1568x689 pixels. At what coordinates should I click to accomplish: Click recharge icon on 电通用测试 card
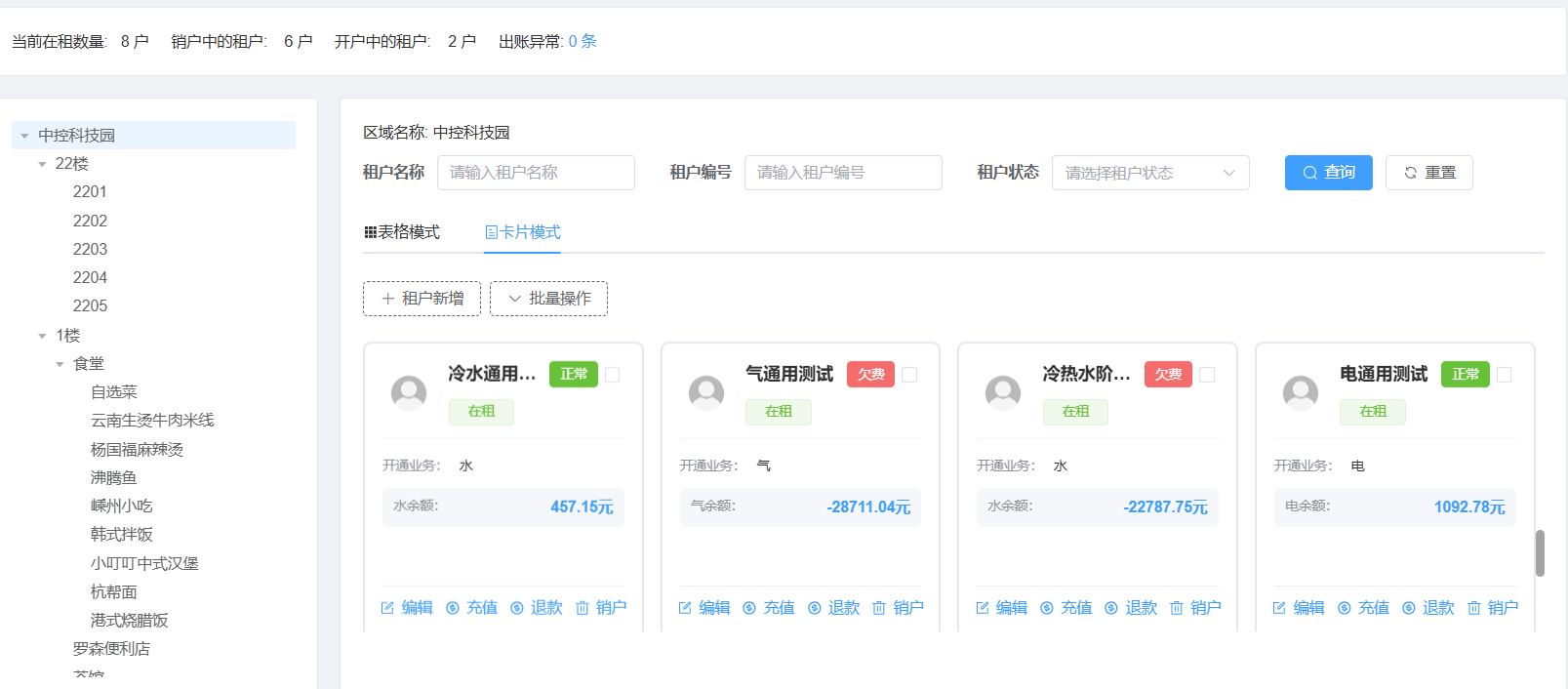click(1345, 608)
